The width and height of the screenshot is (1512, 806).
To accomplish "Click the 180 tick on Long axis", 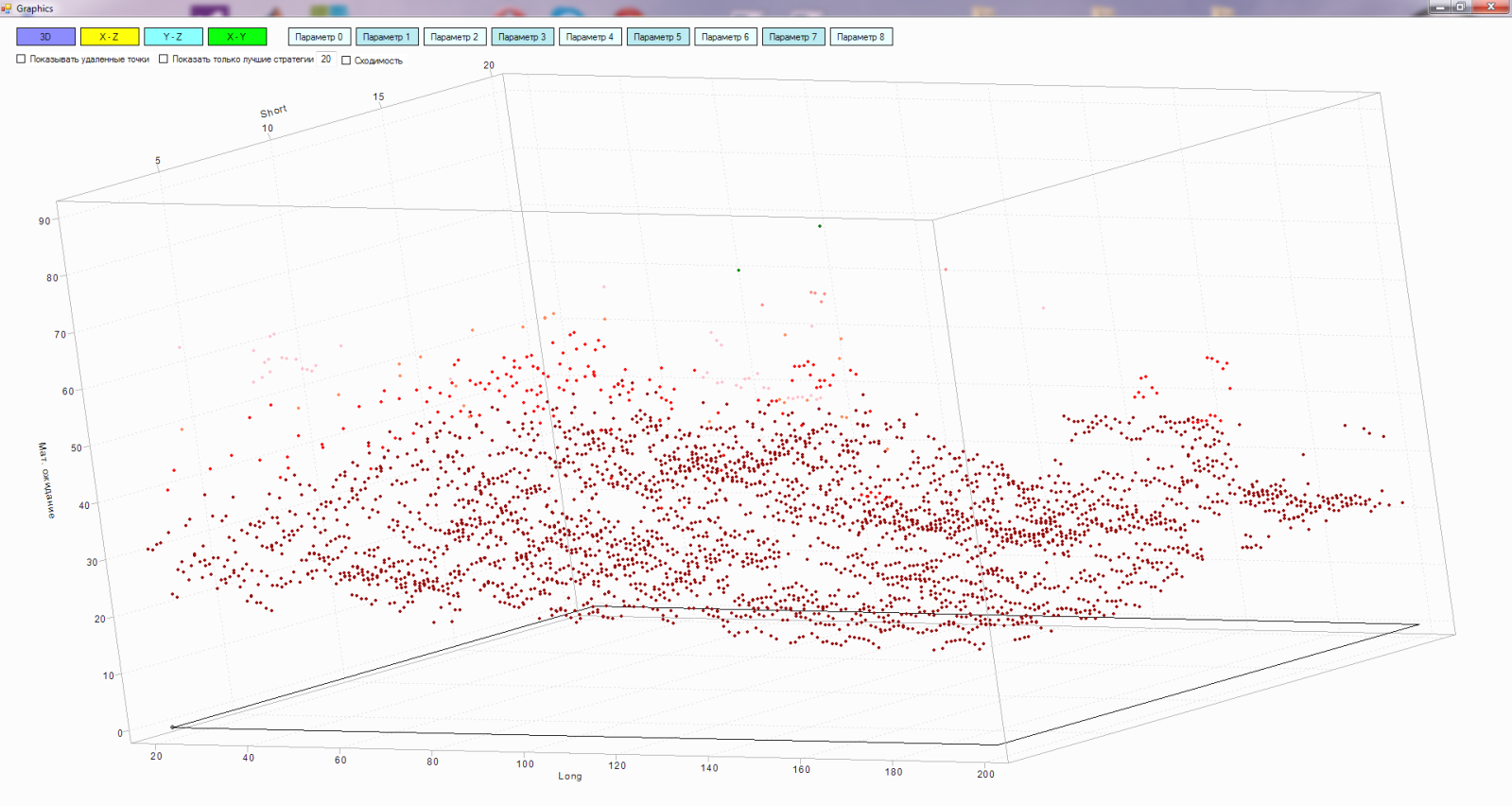I will point(893,772).
